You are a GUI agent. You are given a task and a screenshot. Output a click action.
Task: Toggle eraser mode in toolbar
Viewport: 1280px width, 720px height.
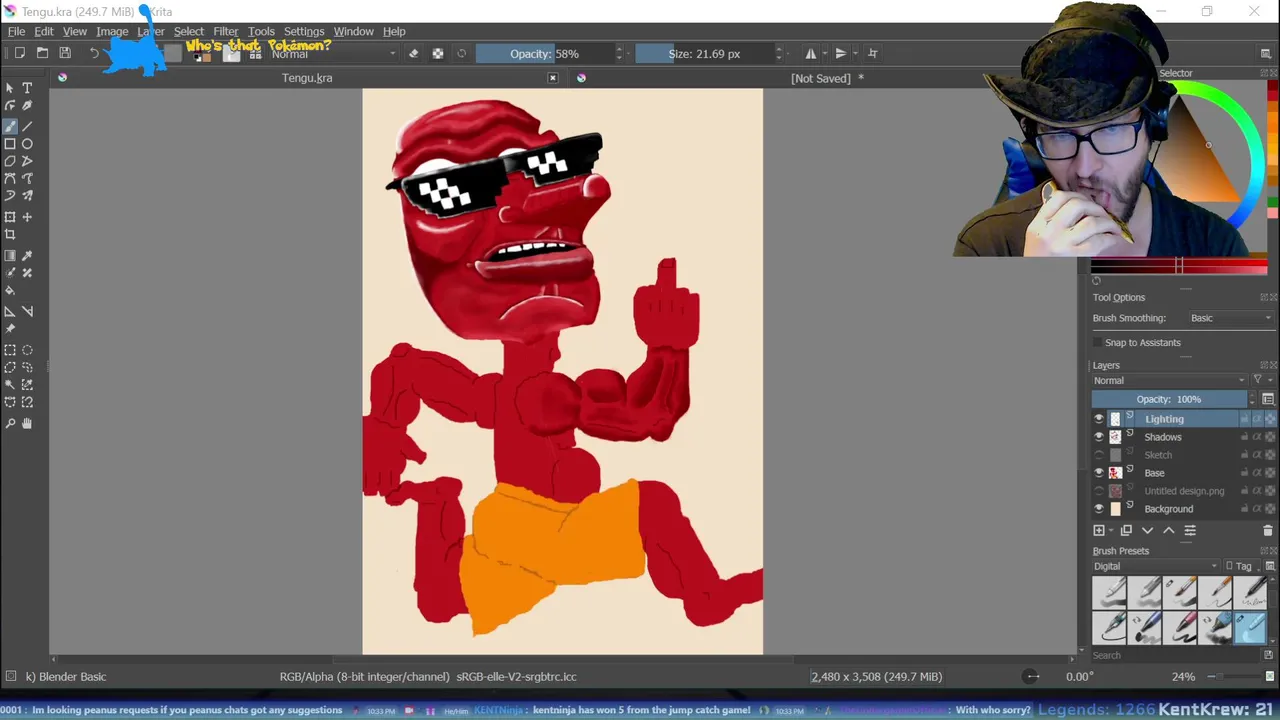pos(414,54)
